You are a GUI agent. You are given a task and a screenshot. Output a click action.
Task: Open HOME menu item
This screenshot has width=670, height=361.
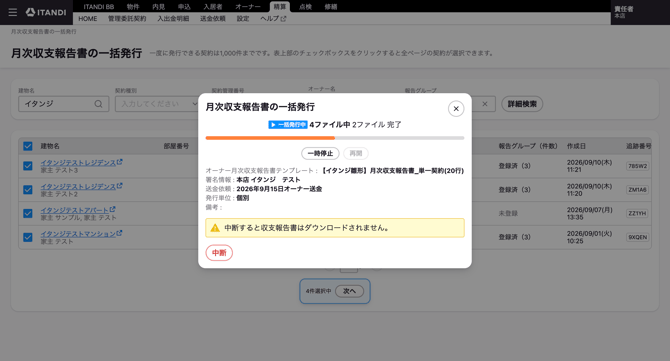tap(88, 19)
